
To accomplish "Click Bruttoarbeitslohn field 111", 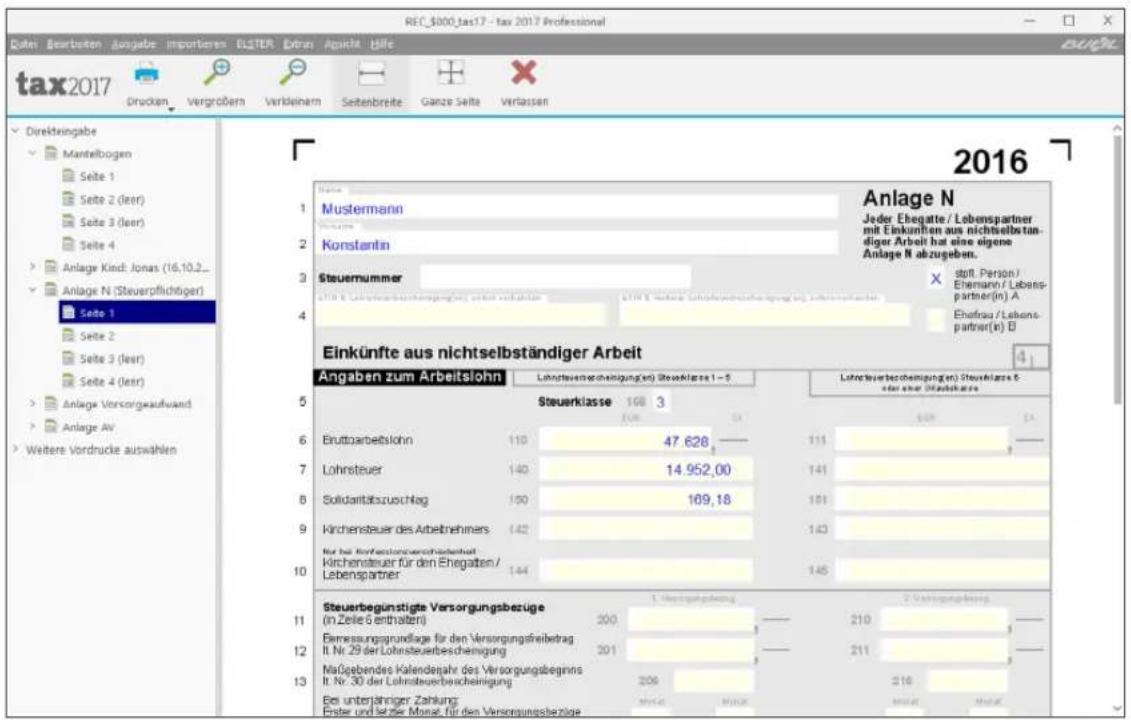I will pos(920,440).
